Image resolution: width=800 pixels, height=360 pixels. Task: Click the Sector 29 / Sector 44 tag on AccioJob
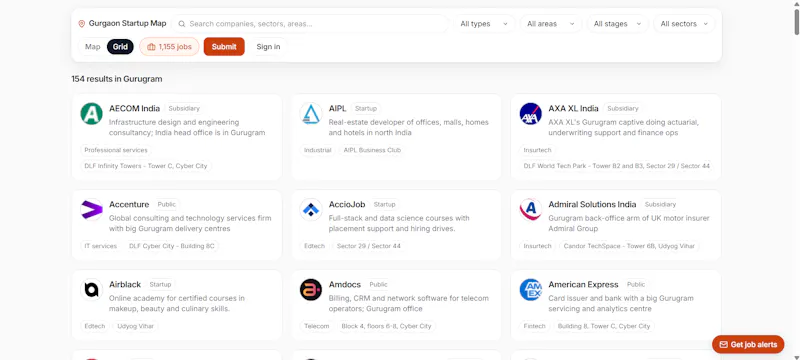click(x=369, y=246)
